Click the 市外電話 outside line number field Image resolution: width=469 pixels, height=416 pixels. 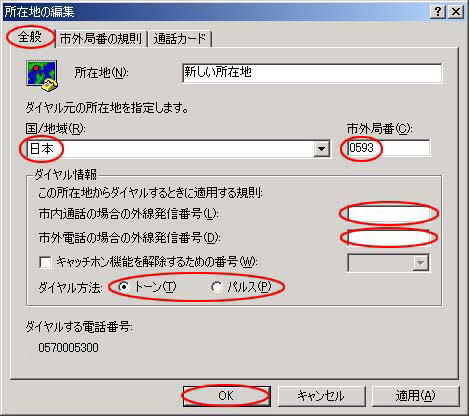click(389, 238)
